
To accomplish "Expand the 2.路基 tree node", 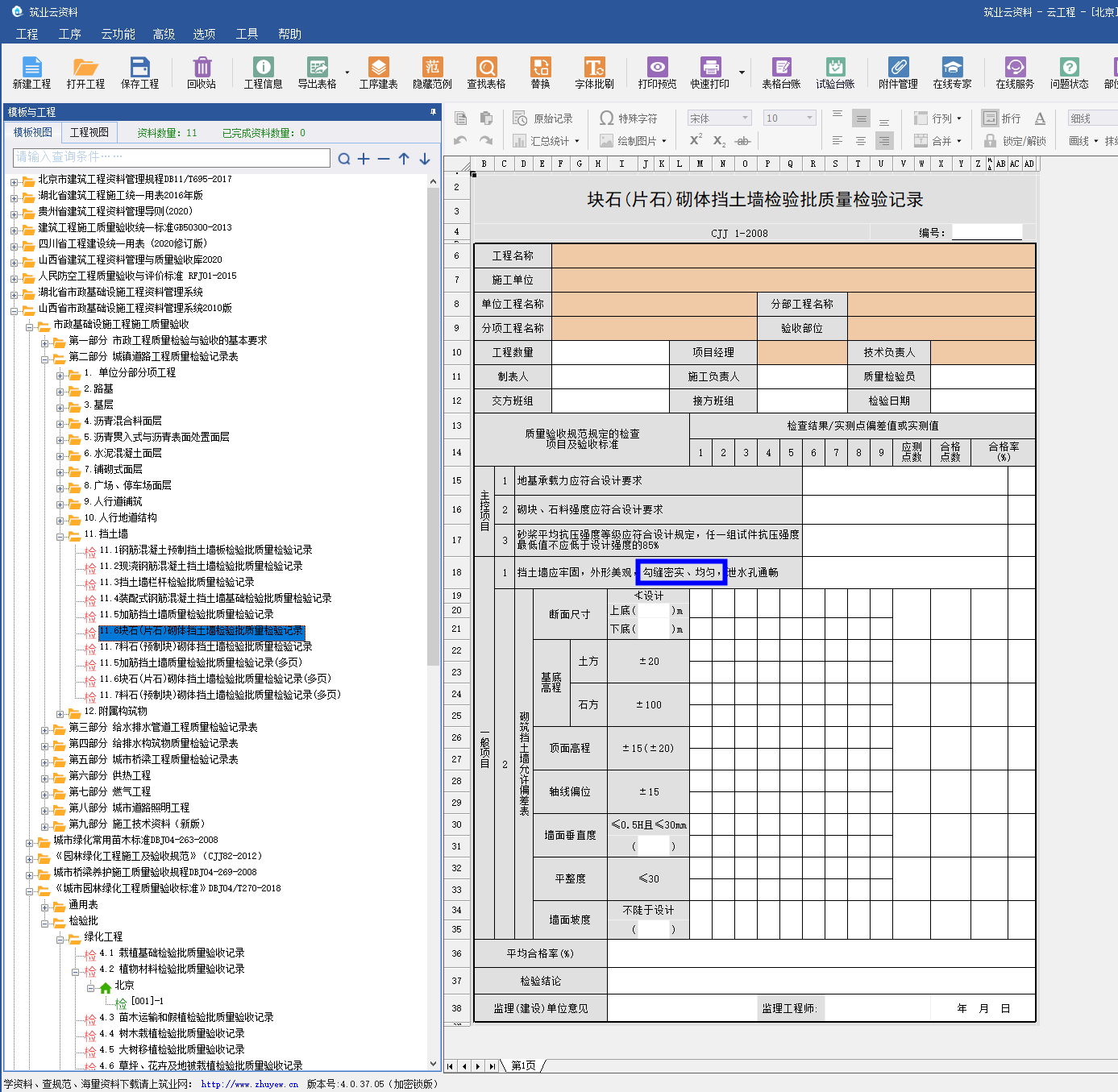I will click(60, 391).
